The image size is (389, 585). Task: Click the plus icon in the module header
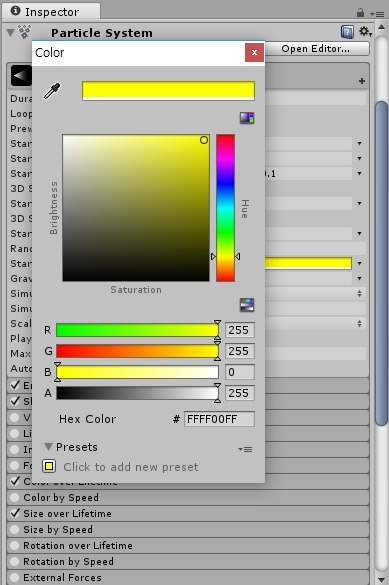[x=361, y=81]
